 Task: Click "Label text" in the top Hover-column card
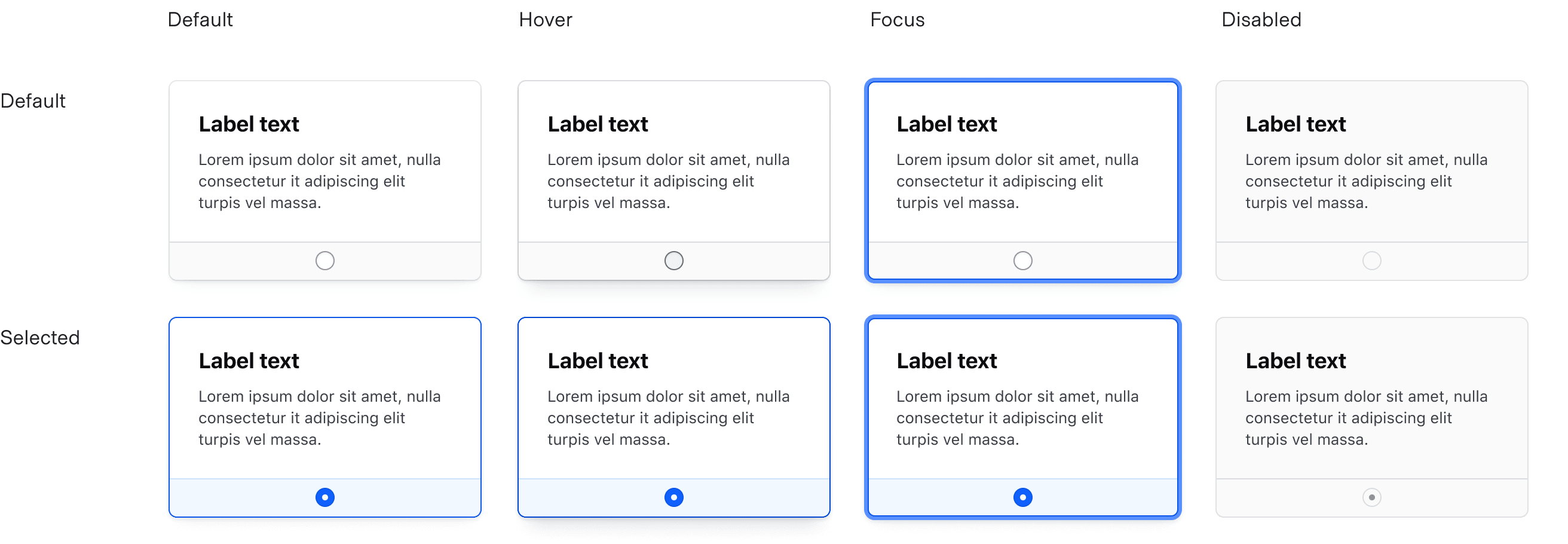click(x=597, y=124)
